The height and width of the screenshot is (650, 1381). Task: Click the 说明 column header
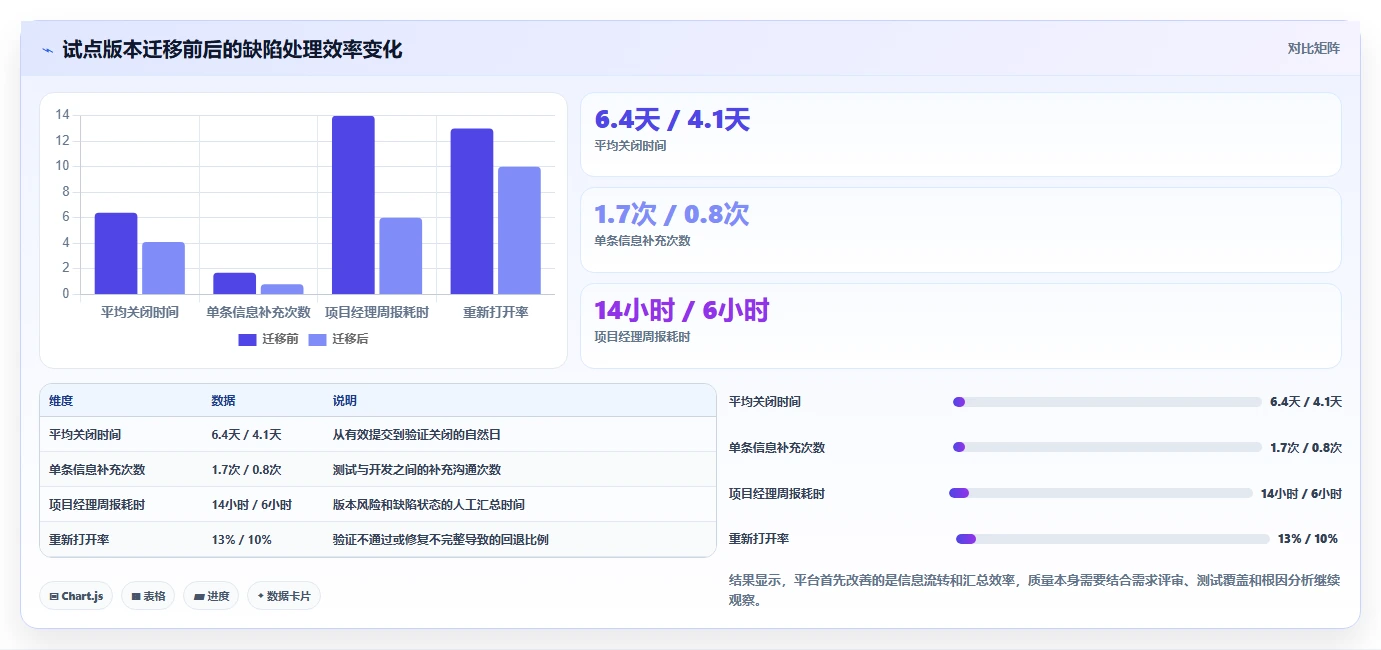click(x=344, y=400)
